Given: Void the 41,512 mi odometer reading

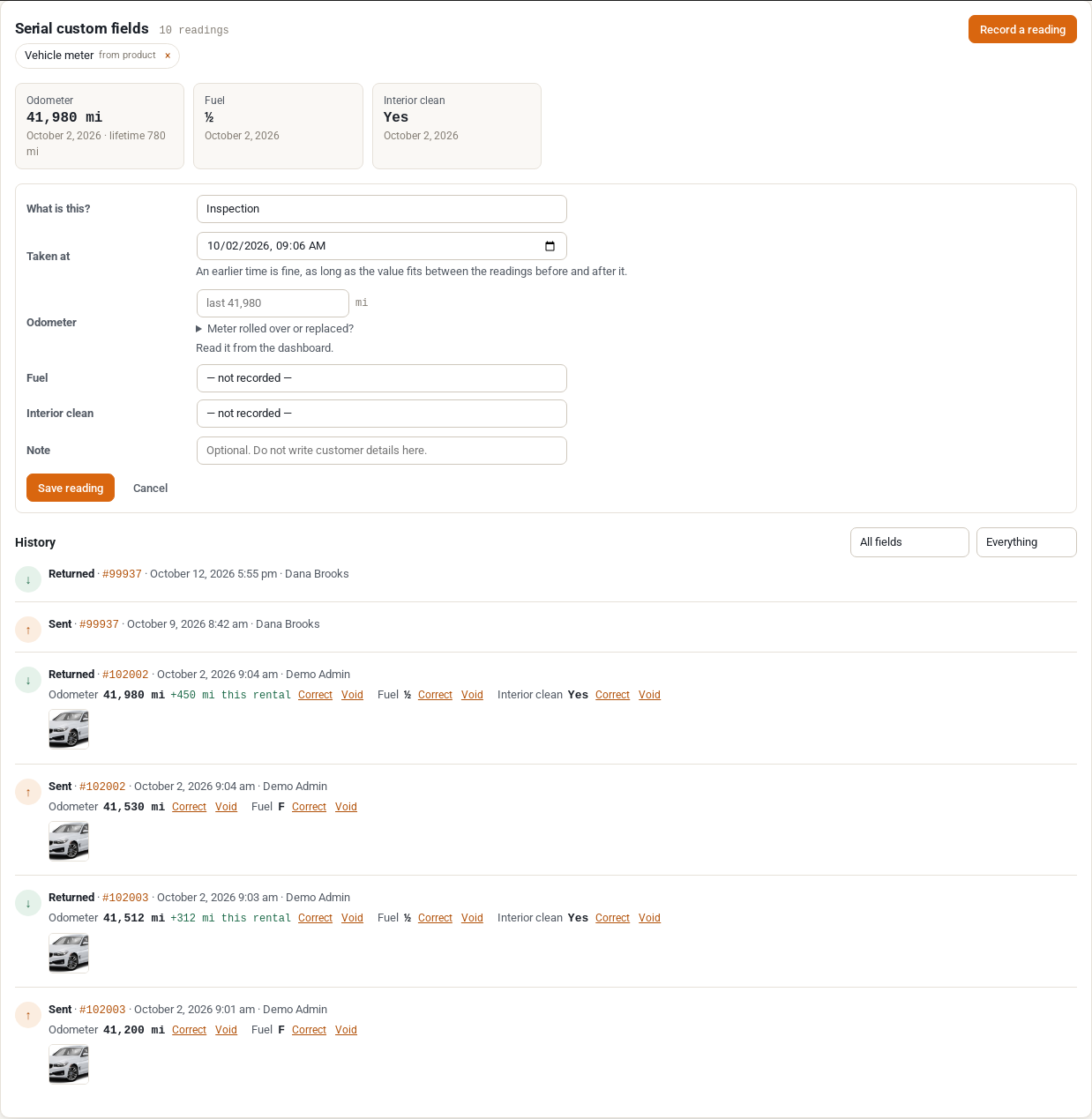Looking at the screenshot, I should (352, 918).
